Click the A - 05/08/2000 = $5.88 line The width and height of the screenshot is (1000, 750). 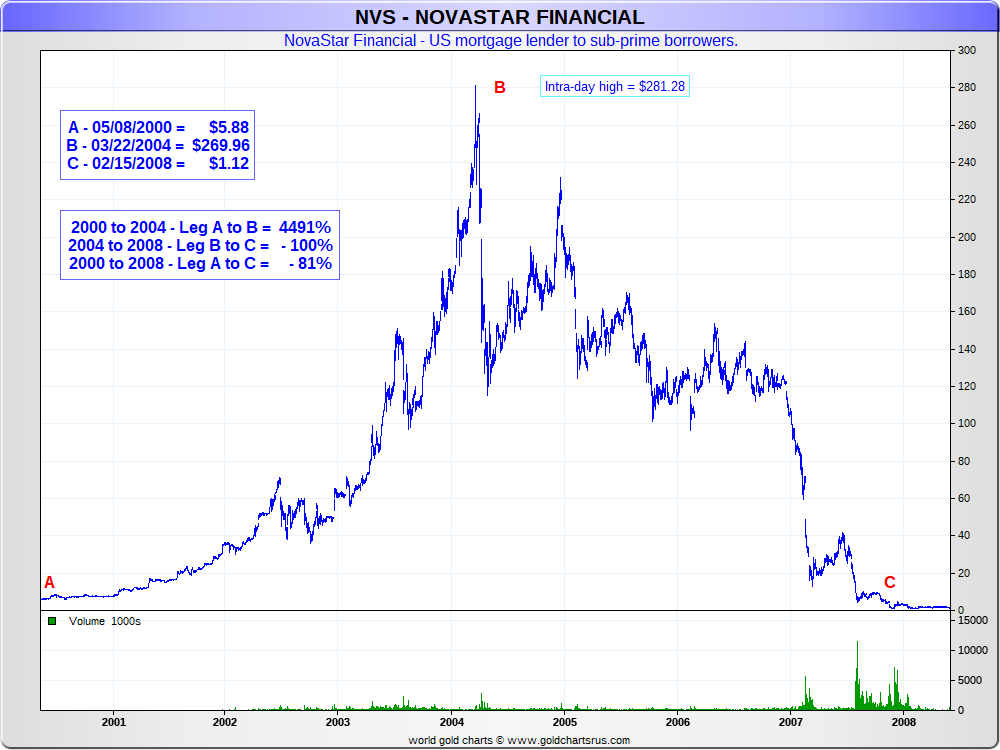point(158,128)
